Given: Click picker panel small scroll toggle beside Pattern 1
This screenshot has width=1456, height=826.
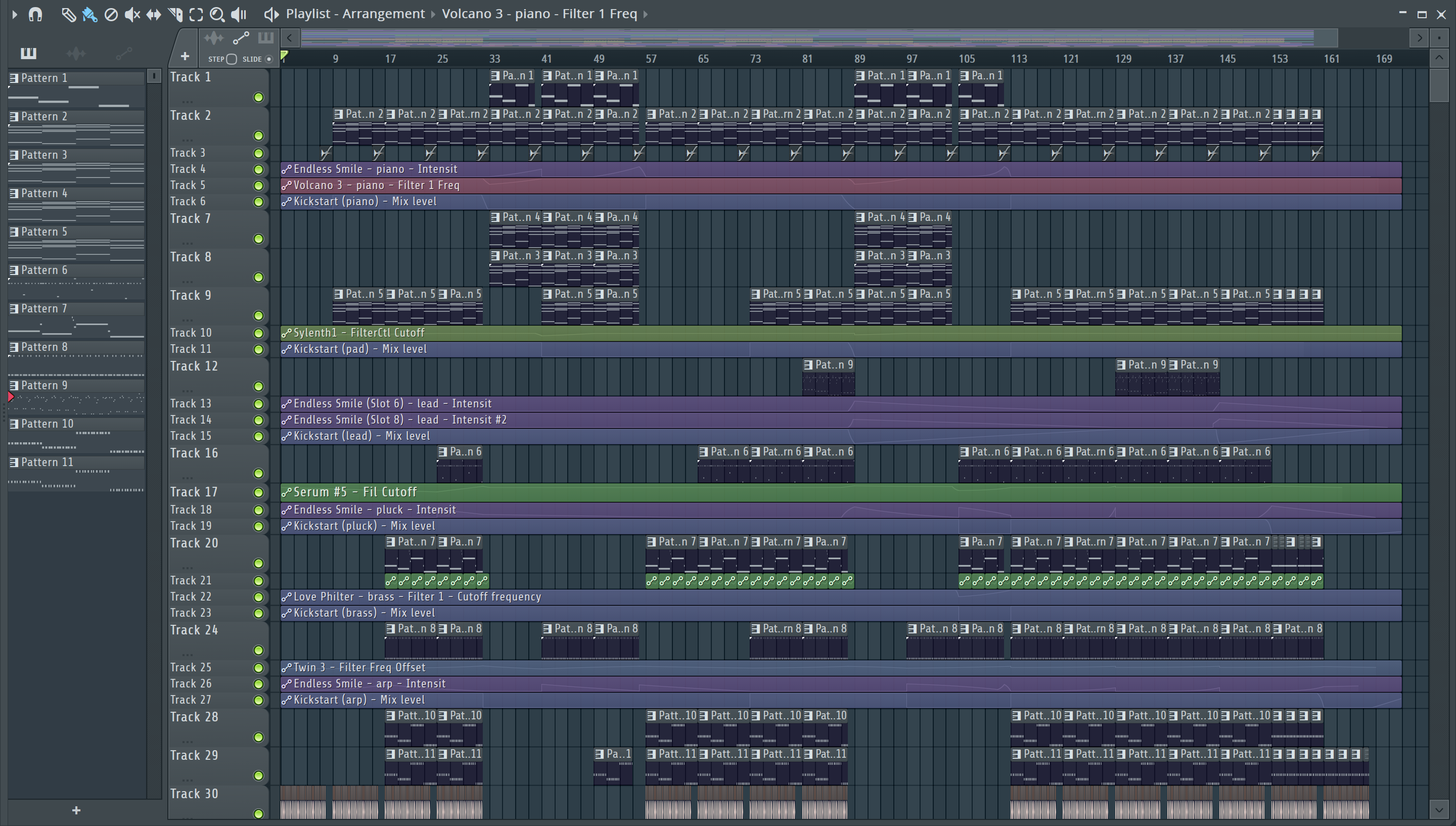Looking at the screenshot, I should tap(154, 76).
